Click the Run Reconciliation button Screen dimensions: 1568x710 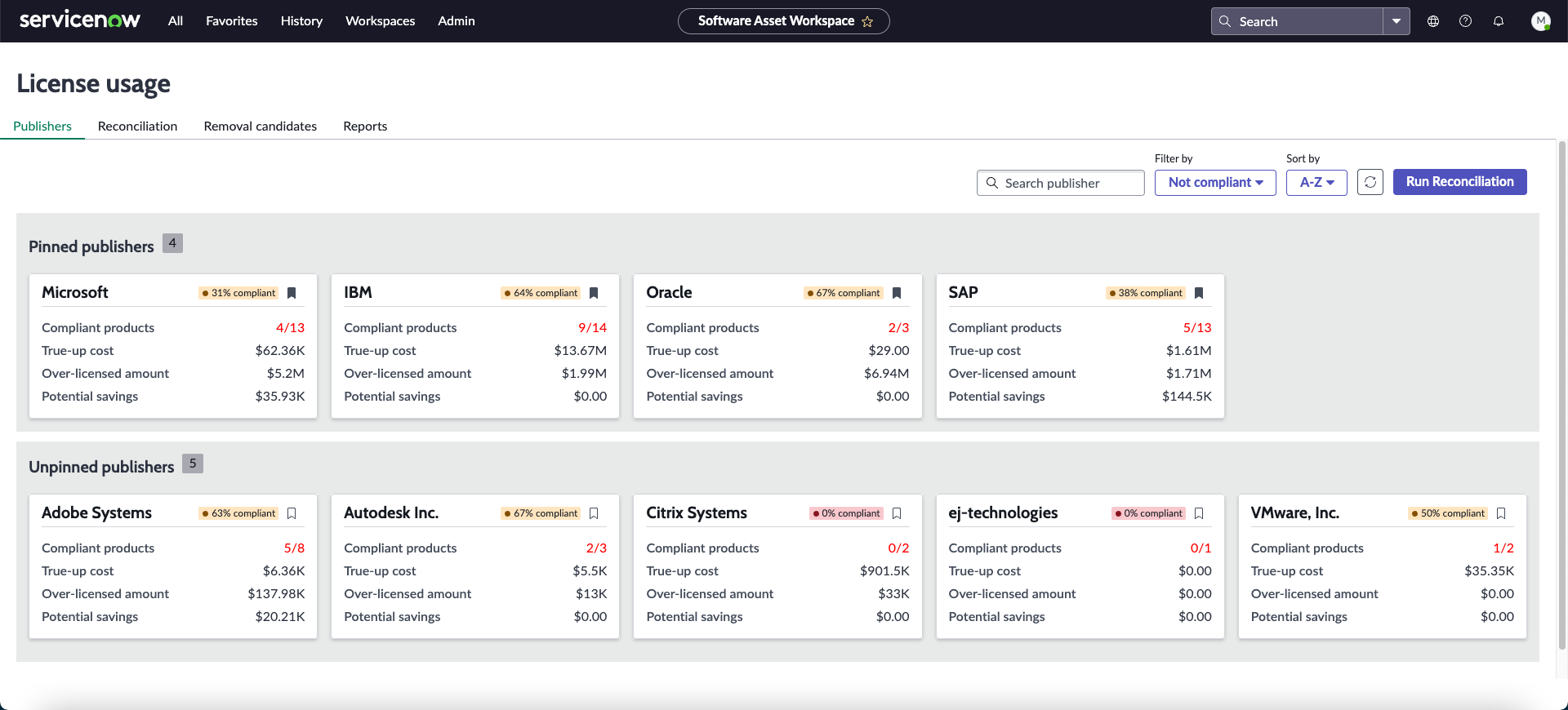coord(1460,182)
